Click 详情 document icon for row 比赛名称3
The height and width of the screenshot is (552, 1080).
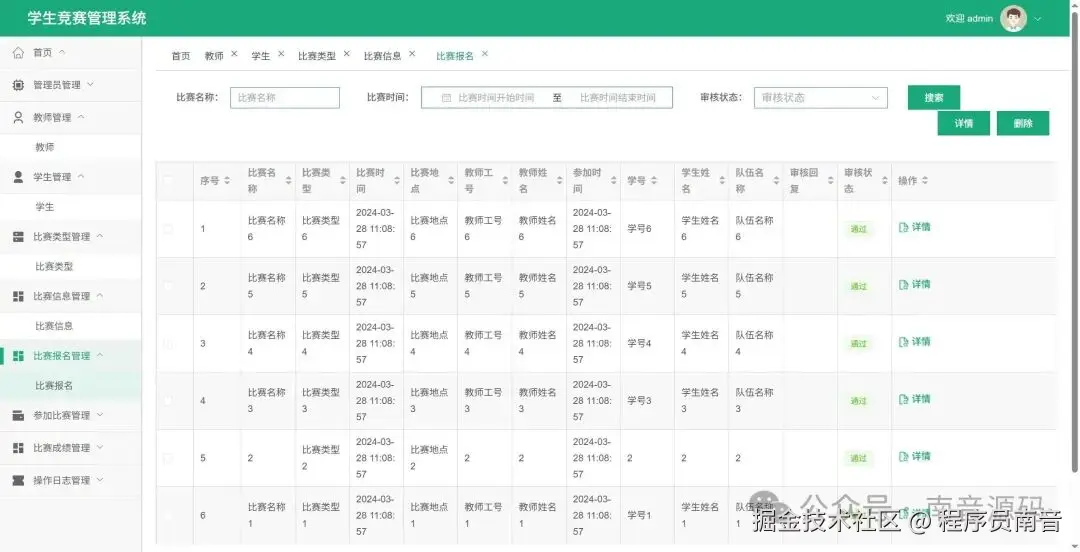[x=904, y=399]
